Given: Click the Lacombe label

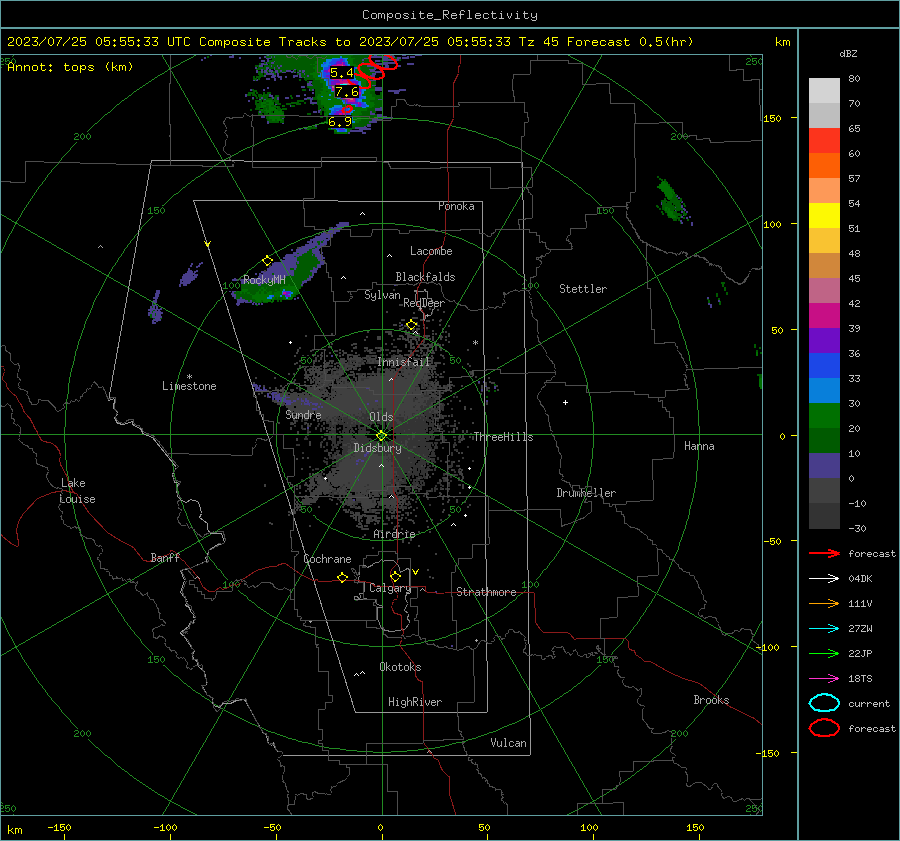Looking at the screenshot, I should (x=431, y=251).
